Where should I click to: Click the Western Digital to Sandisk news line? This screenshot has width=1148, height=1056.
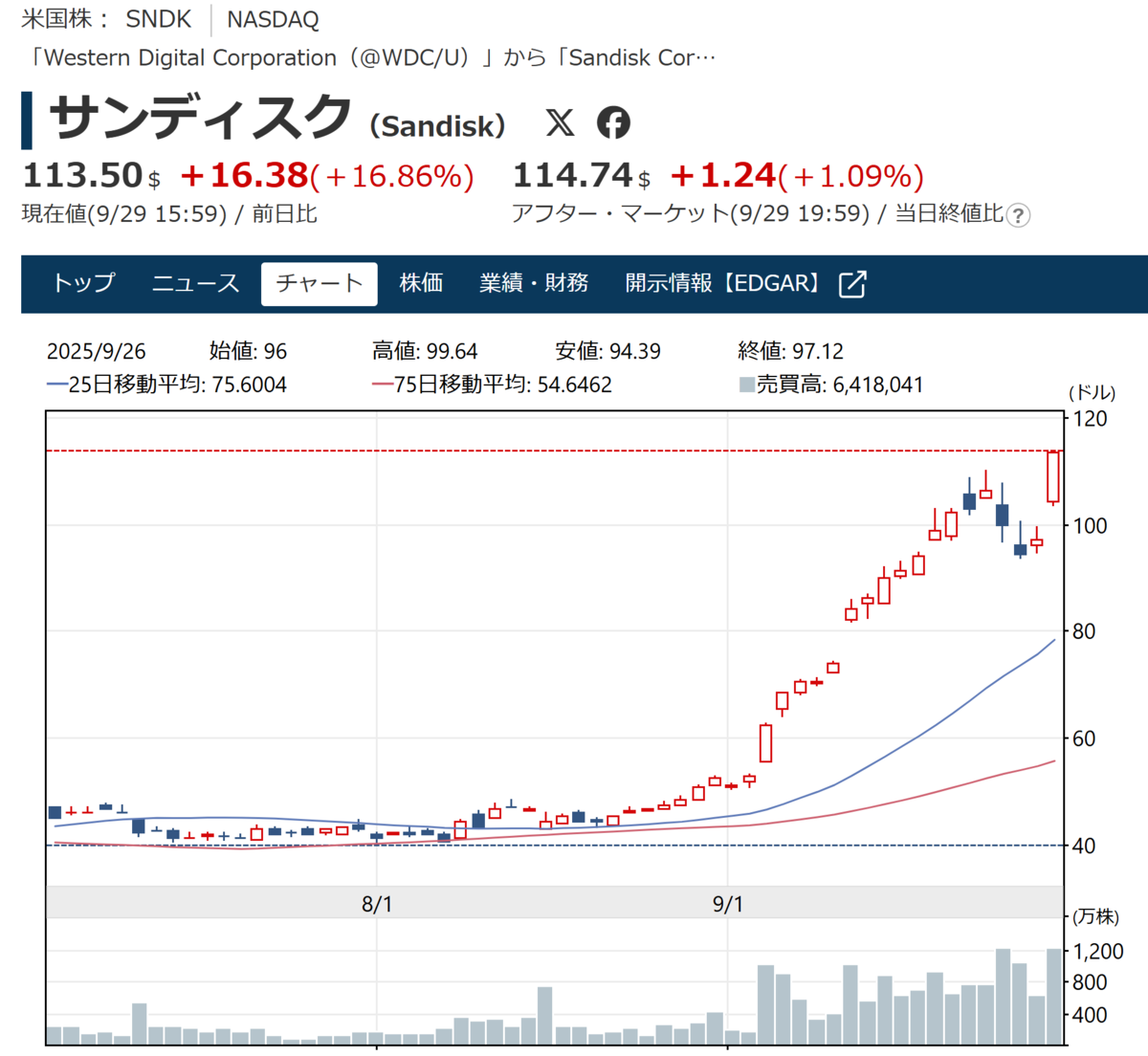(x=369, y=58)
